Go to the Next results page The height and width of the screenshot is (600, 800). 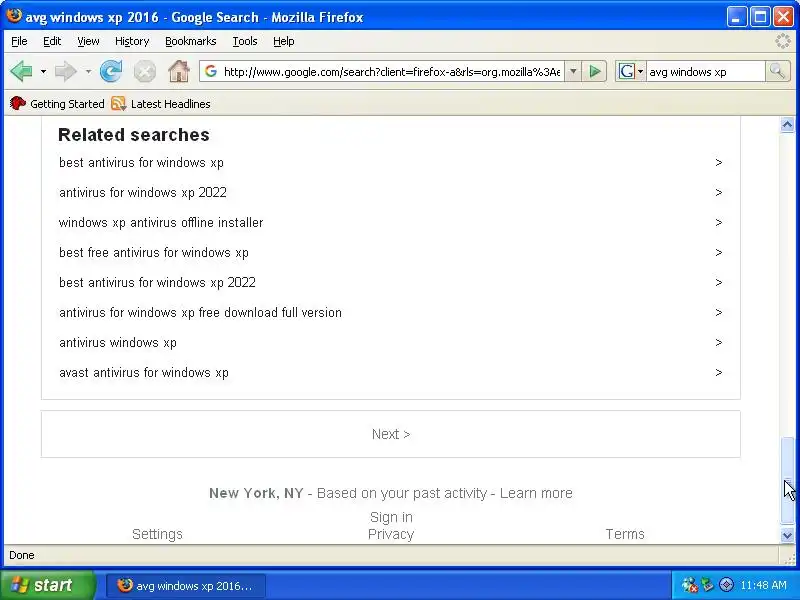(x=391, y=434)
